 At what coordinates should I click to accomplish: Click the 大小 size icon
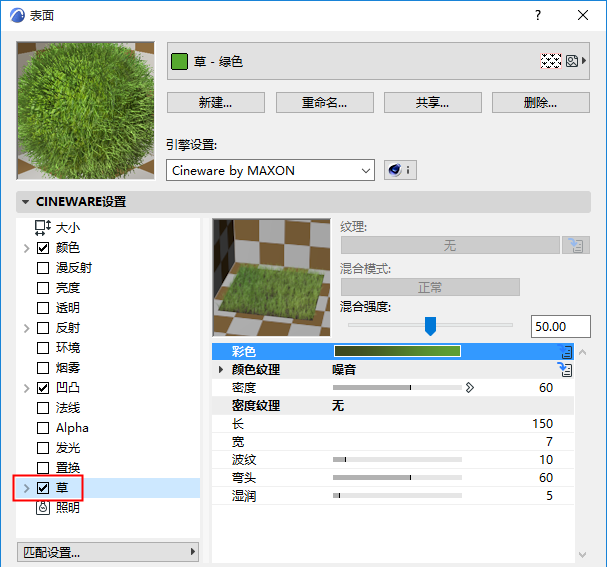[x=43, y=228]
